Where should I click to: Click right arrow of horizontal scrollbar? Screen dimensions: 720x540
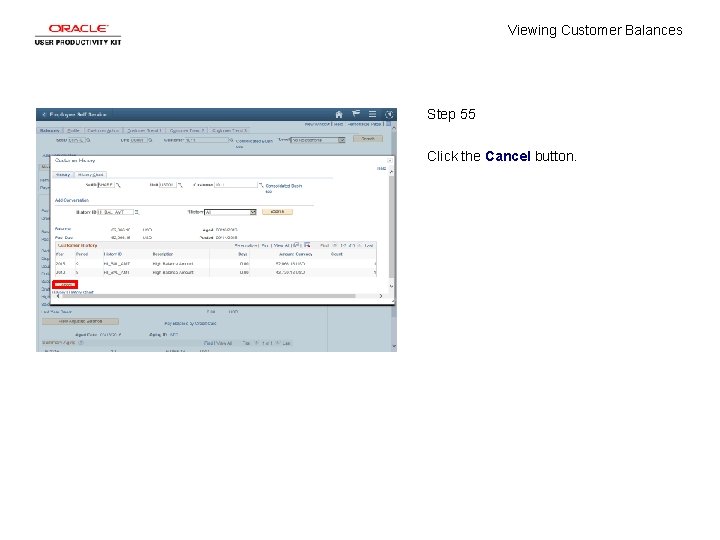pos(381,296)
